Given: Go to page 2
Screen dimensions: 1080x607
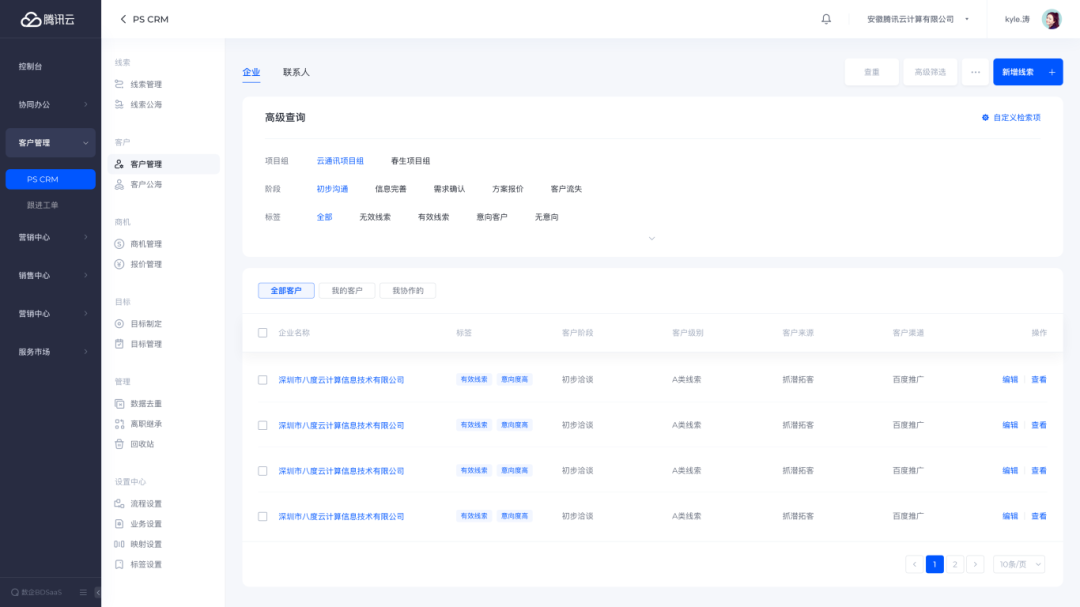Looking at the screenshot, I should [955, 564].
